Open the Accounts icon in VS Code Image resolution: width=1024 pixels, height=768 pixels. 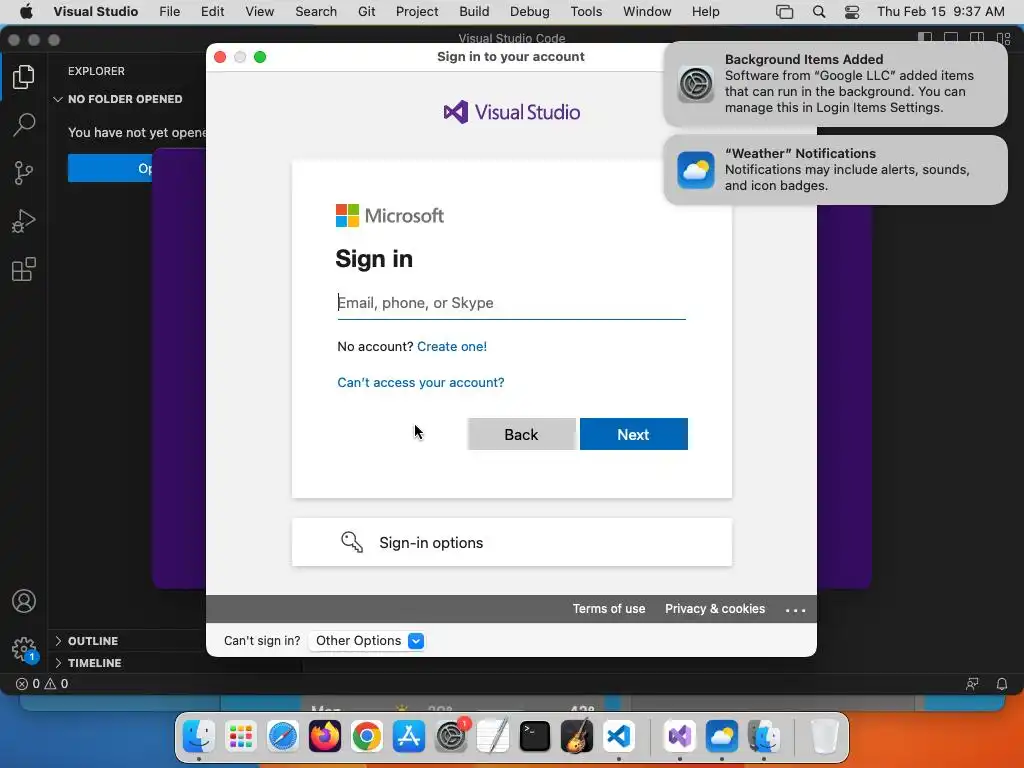pyautogui.click(x=24, y=601)
